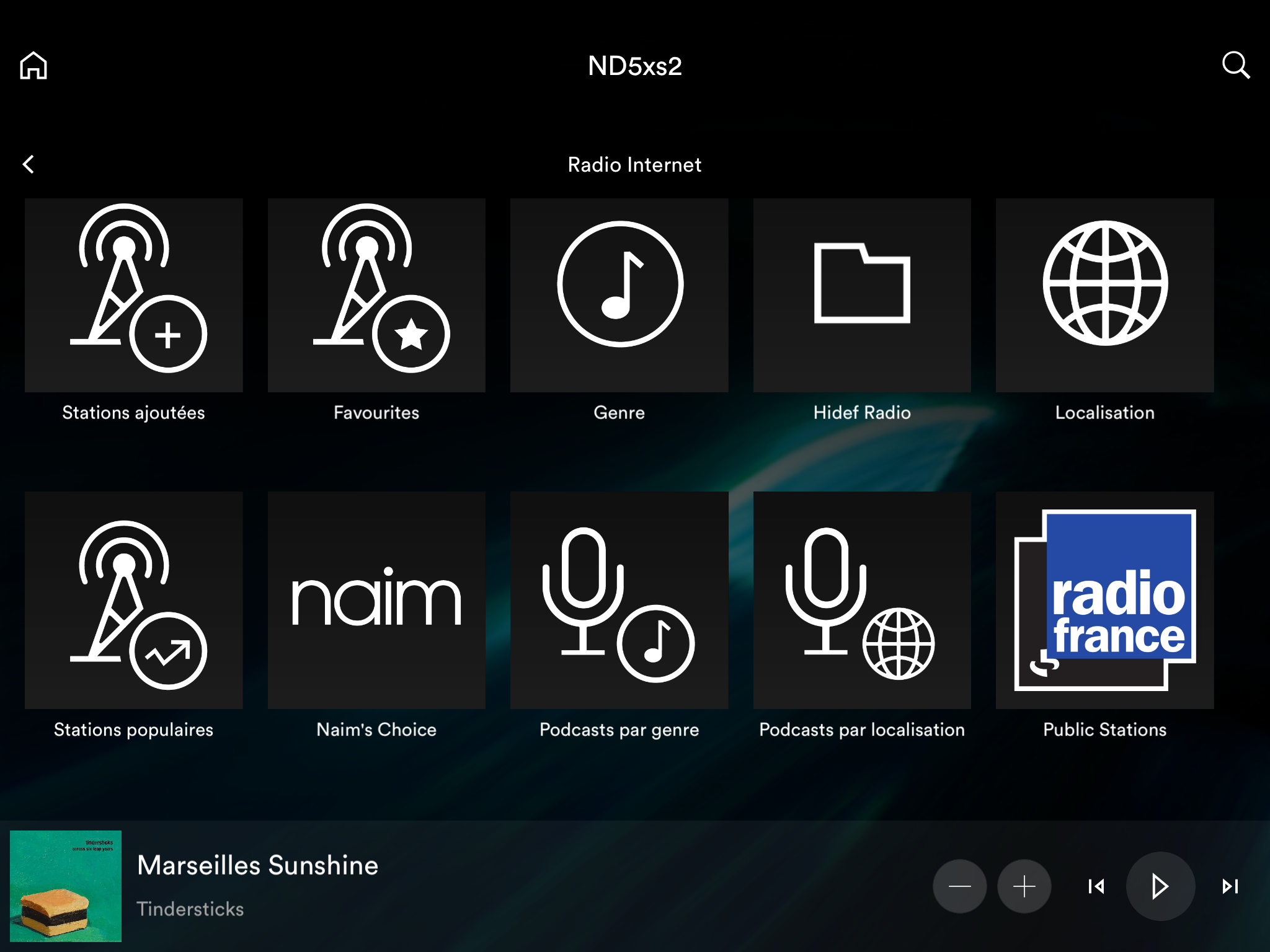Open Tindersticks album artwork thumbnail

[66, 886]
